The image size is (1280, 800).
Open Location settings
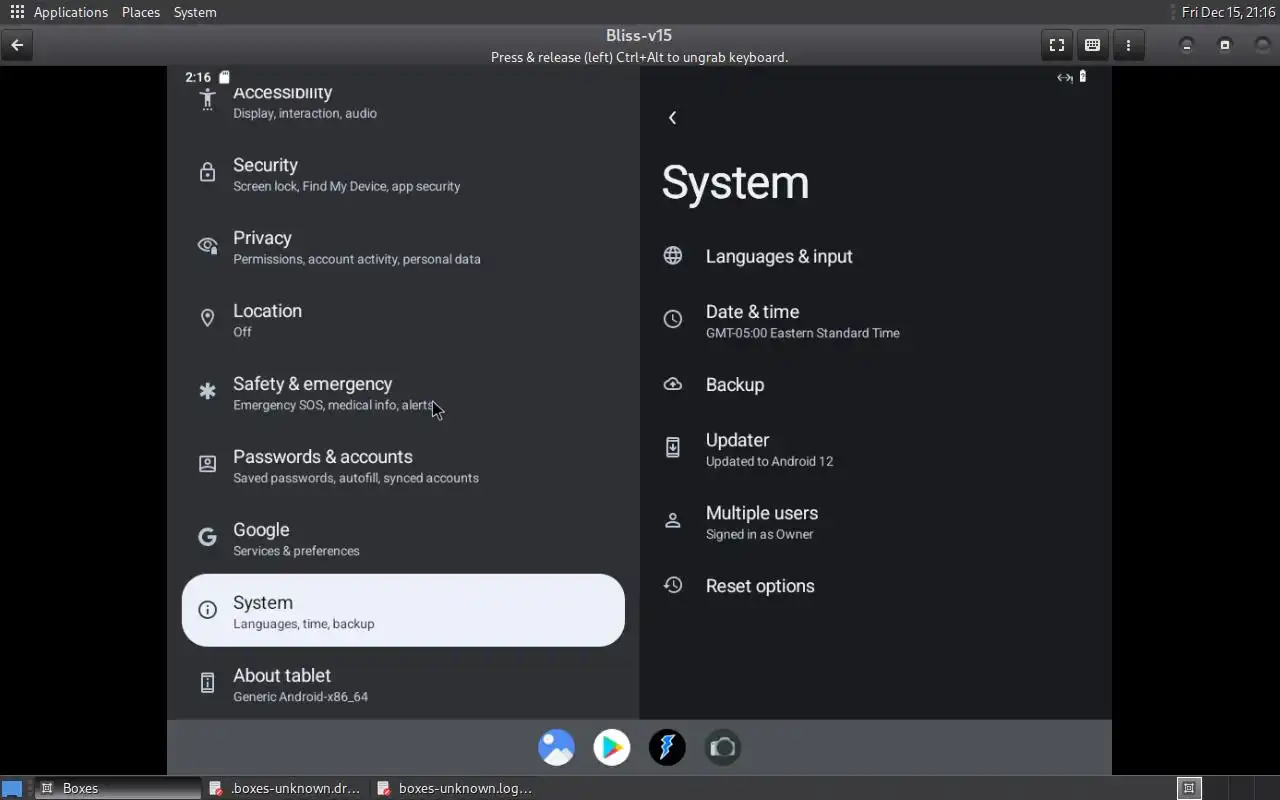[403, 320]
